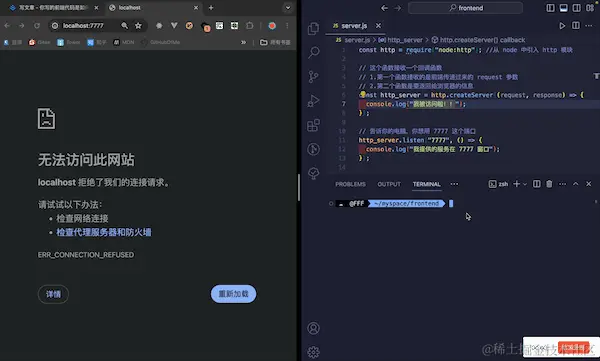Image resolution: width=600 pixels, height=361 pixels.
Task: Toggle the primary side bar layout icon
Action: 550,8
